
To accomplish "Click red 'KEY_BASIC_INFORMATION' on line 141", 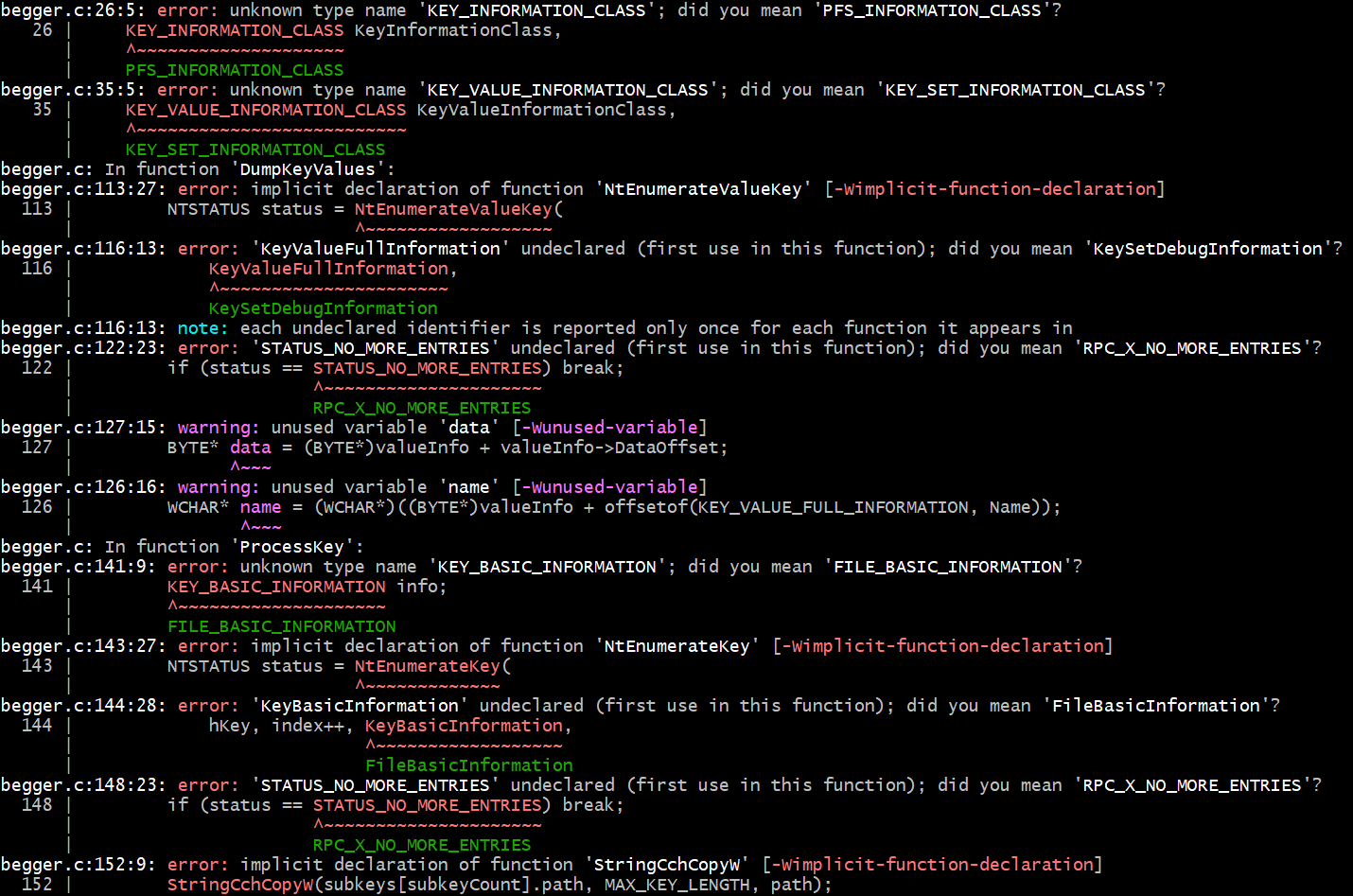I will coord(276,587).
